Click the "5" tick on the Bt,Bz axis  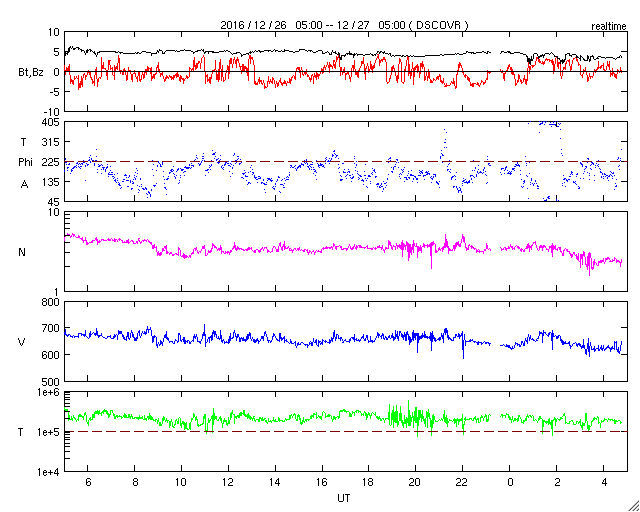coord(58,52)
